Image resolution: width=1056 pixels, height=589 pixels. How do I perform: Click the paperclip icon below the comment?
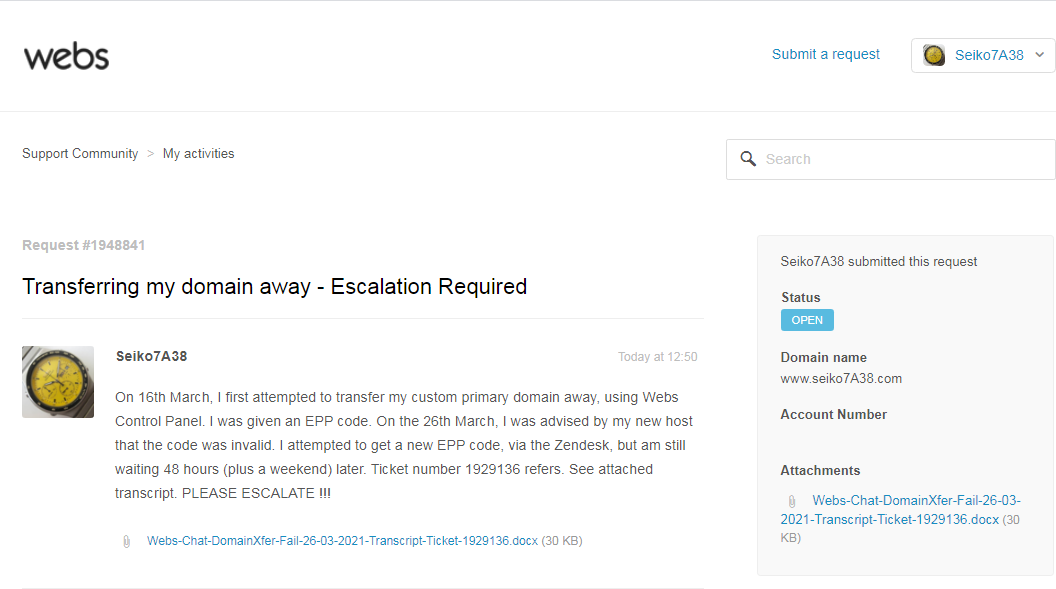[x=126, y=541]
